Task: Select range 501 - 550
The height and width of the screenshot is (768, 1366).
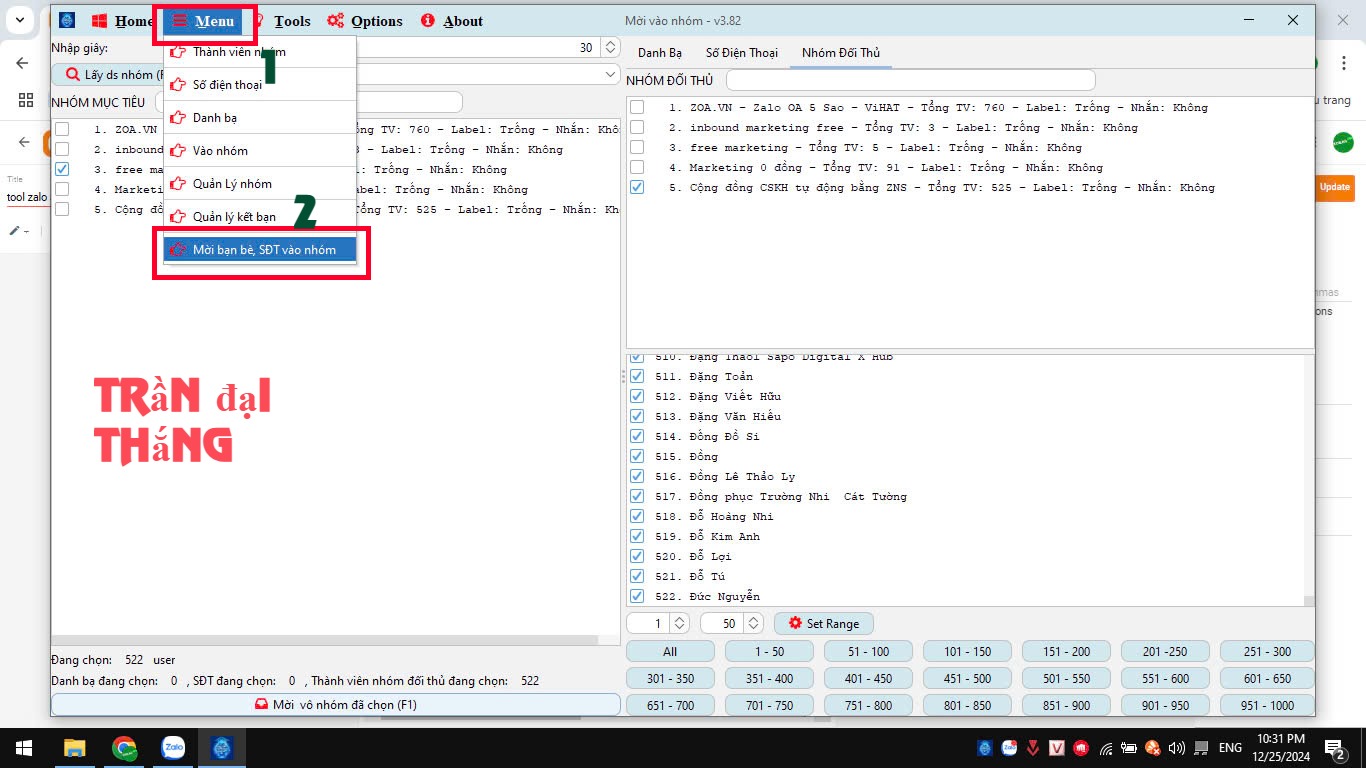Action: tap(1066, 678)
